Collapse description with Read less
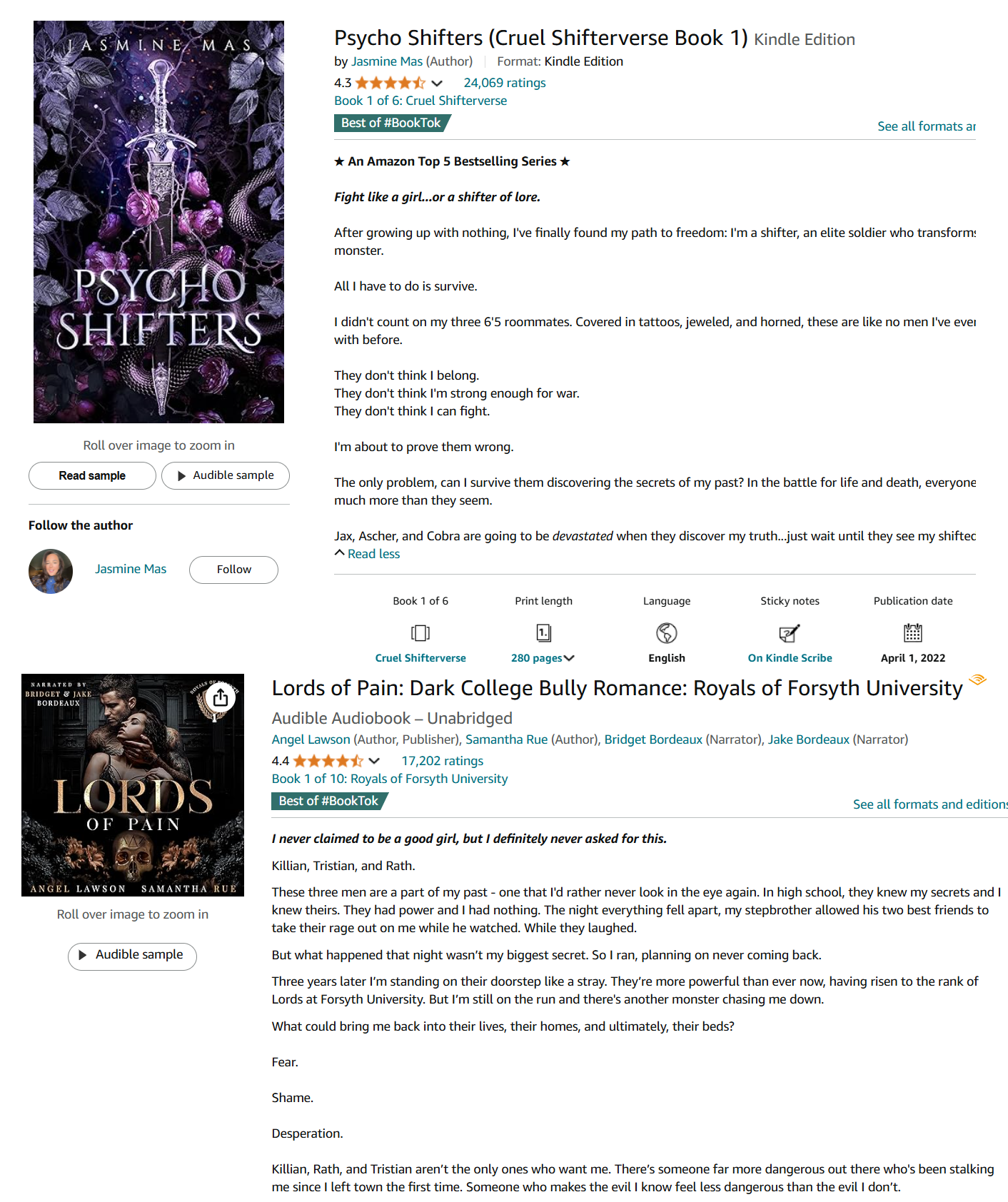This screenshot has height=1202, width=1008. pyautogui.click(x=367, y=554)
